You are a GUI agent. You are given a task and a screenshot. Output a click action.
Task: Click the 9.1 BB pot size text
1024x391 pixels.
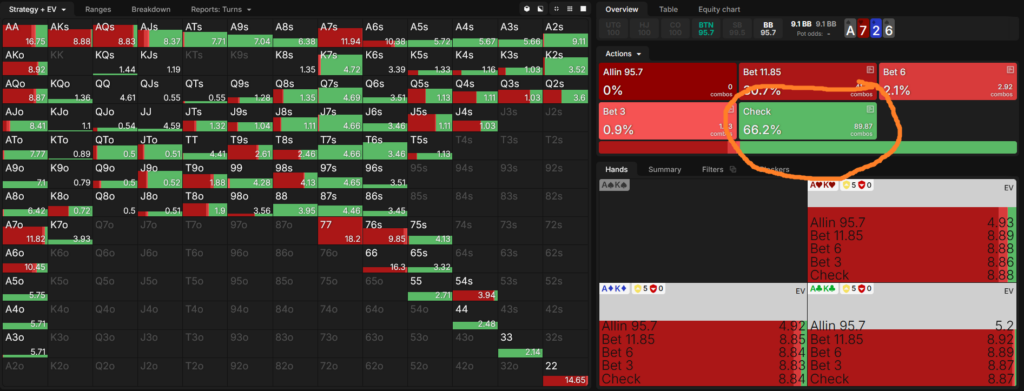[801, 24]
